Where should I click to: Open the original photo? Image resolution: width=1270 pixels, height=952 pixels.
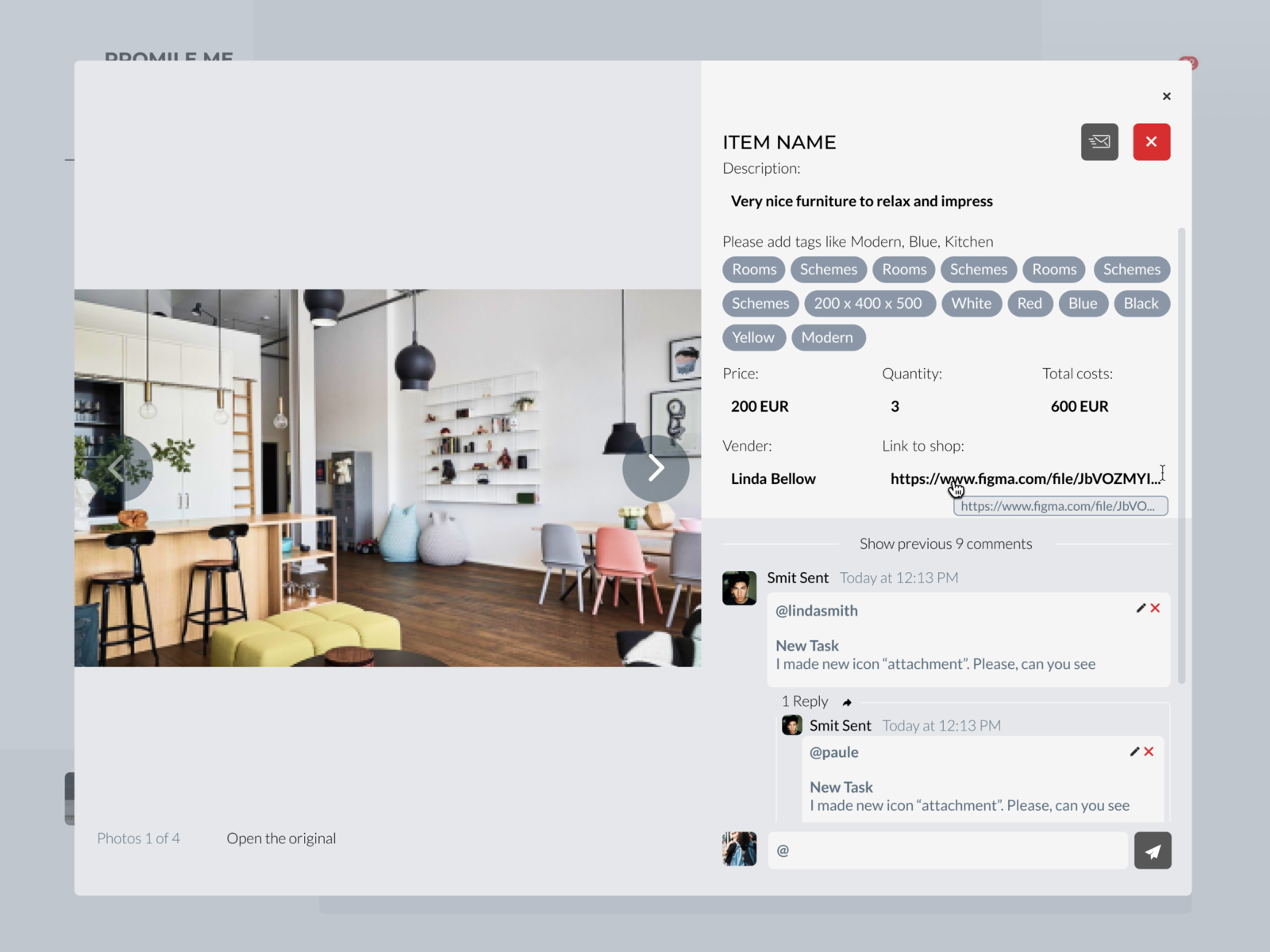[x=281, y=838]
